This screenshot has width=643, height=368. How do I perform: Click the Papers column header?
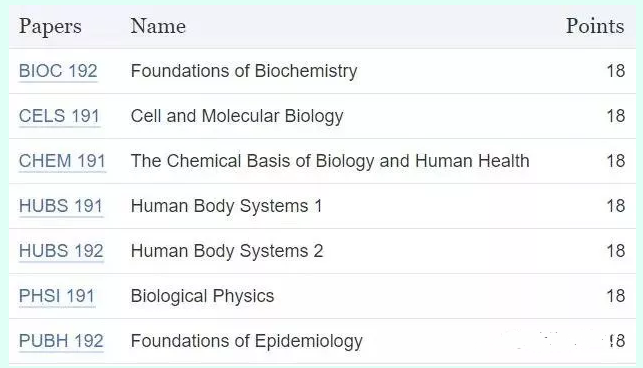tap(50, 27)
